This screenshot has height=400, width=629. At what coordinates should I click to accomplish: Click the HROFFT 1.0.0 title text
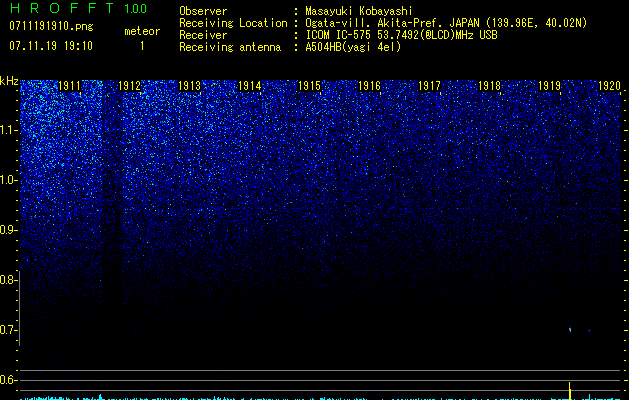pyautogui.click(x=78, y=8)
